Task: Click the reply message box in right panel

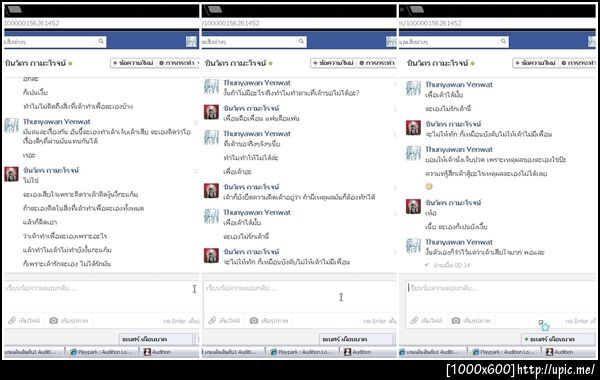Action: (x=501, y=297)
